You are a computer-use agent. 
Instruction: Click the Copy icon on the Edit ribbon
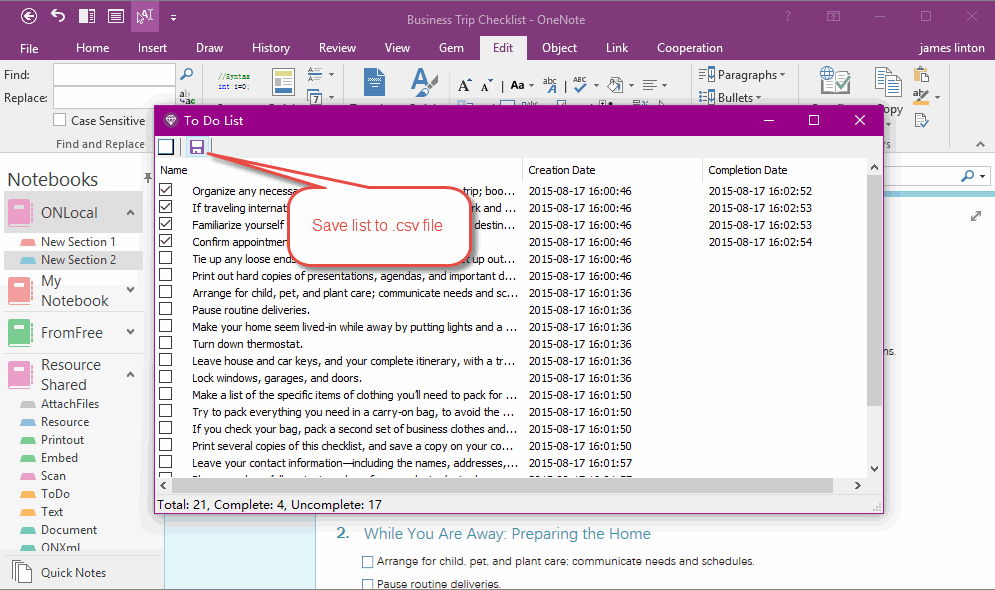coord(888,82)
